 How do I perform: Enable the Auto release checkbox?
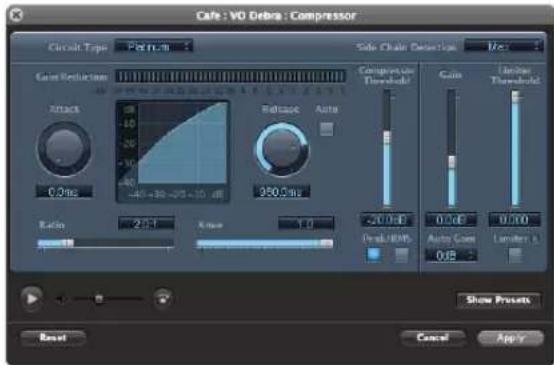coord(326,129)
